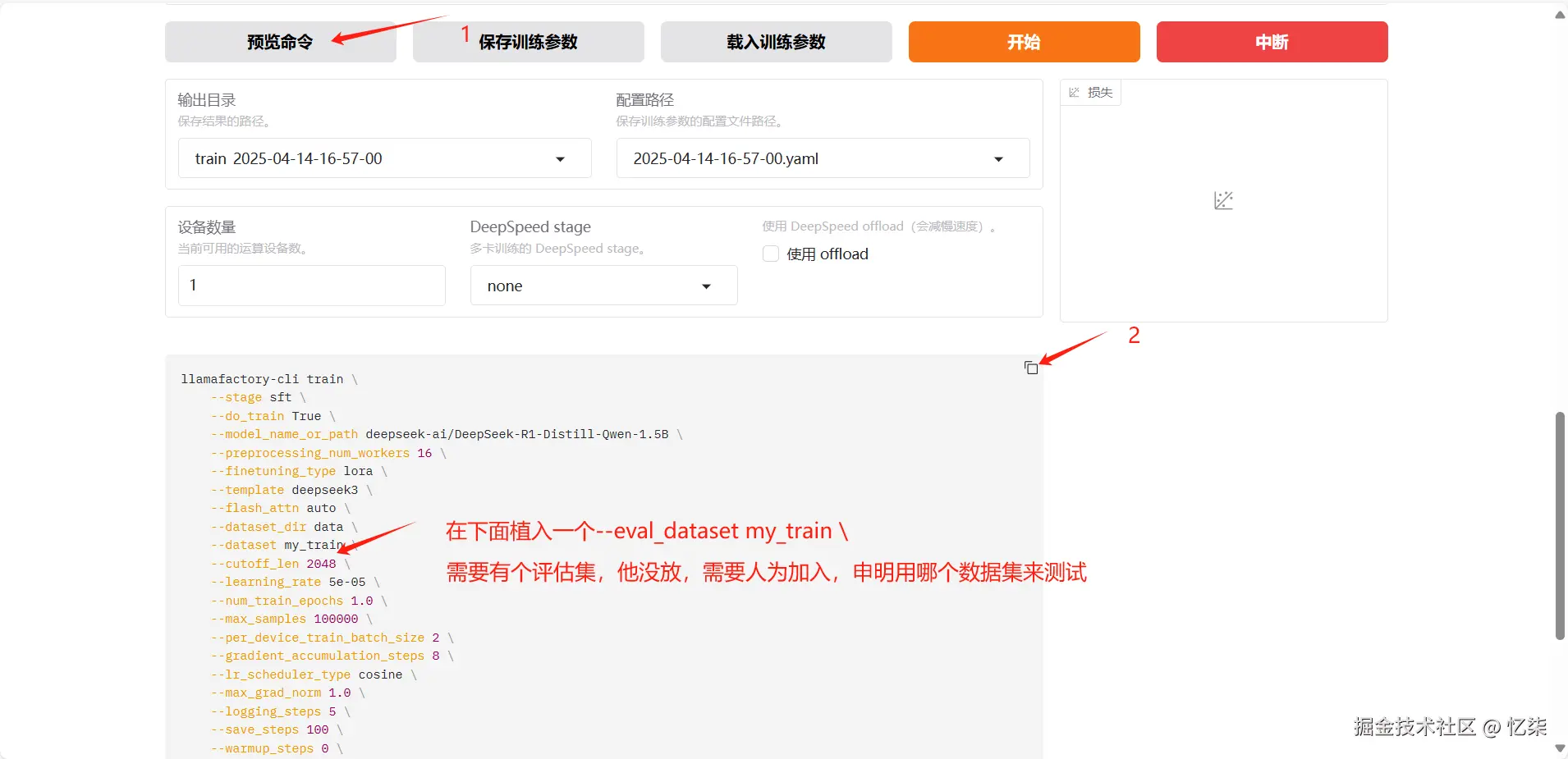Click the '--logging_steps 5' line

point(280,711)
